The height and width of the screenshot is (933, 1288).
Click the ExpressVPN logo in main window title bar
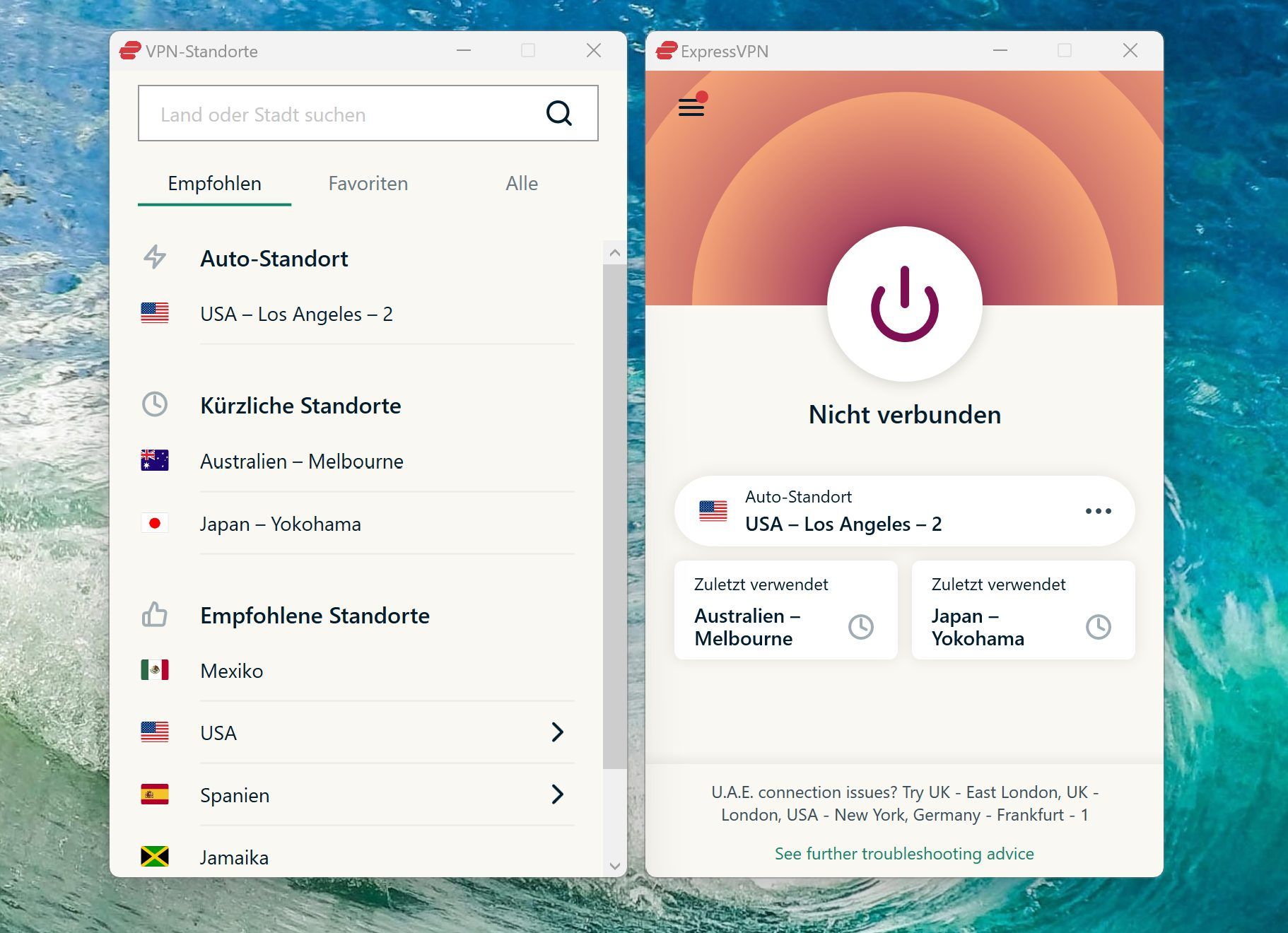pos(667,51)
